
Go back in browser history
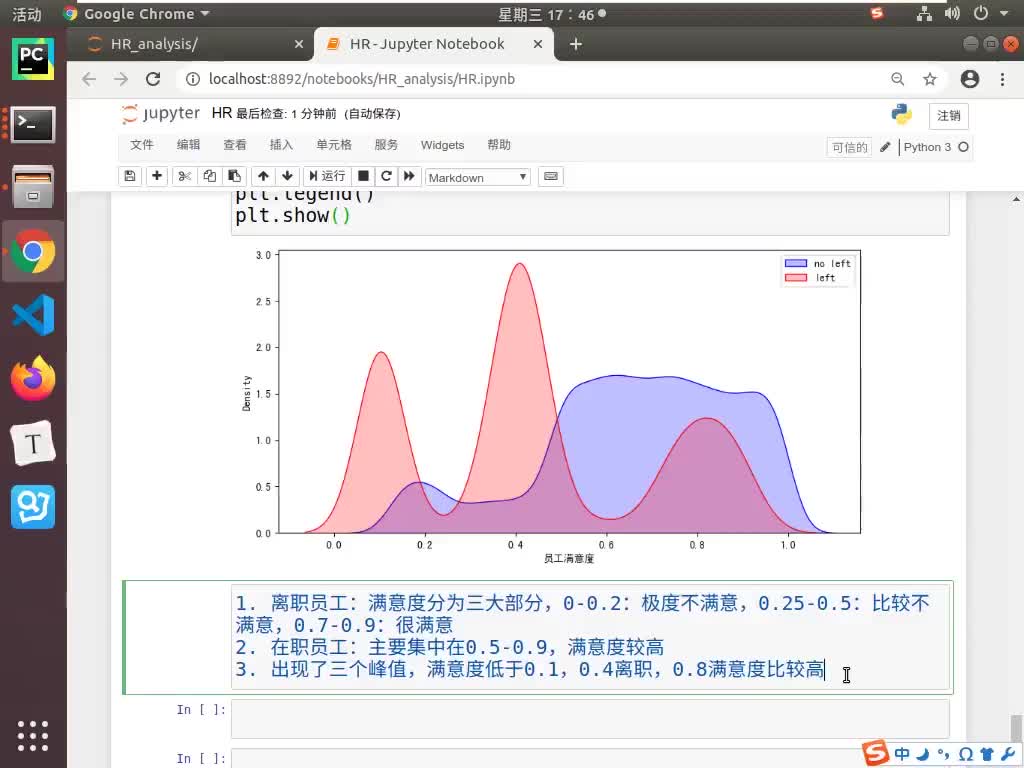point(89,79)
